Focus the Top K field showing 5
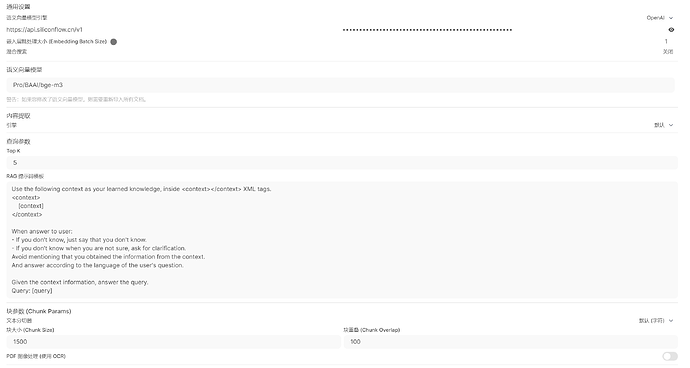This screenshot has width=690, height=368. pyautogui.click(x=342, y=163)
